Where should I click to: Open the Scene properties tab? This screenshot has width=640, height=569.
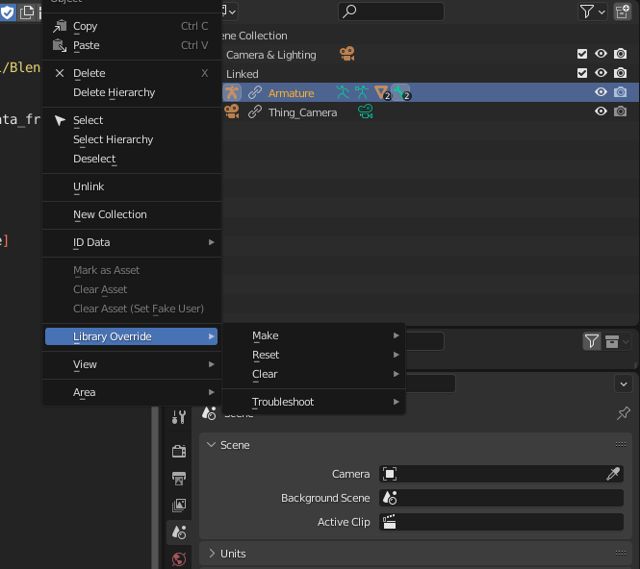[x=179, y=532]
